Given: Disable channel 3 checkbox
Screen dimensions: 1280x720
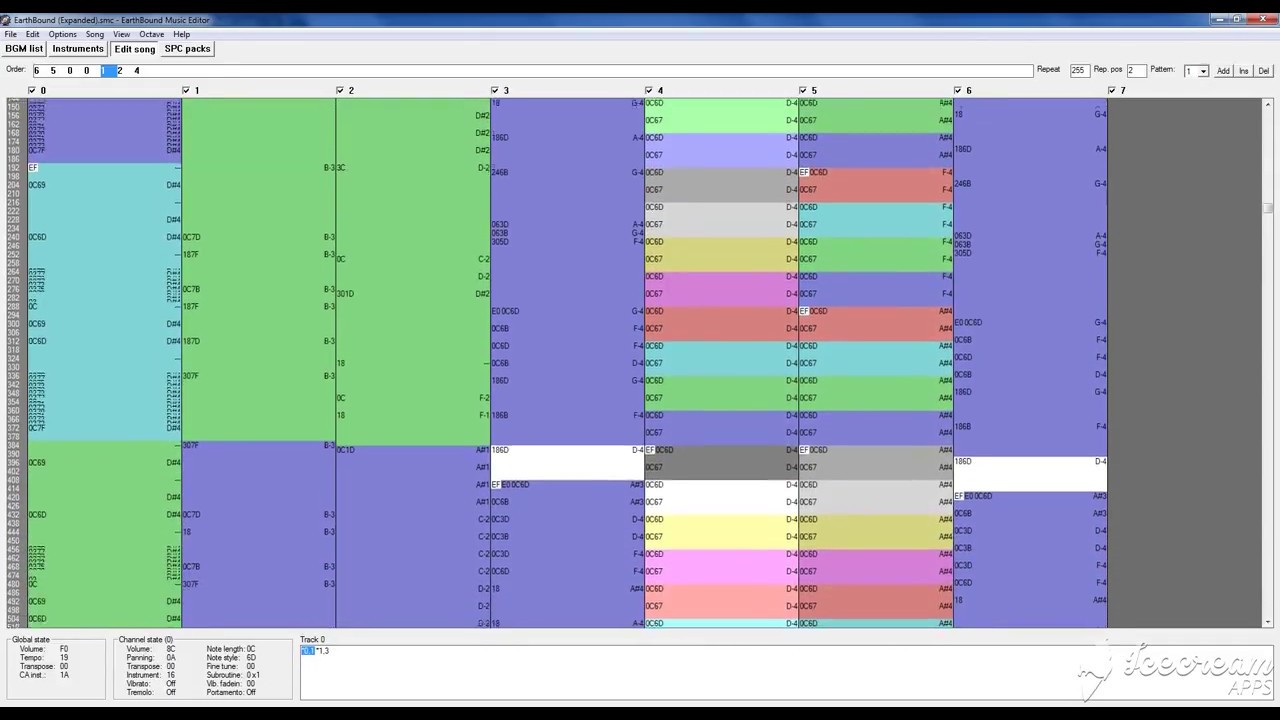Looking at the screenshot, I should [495, 90].
